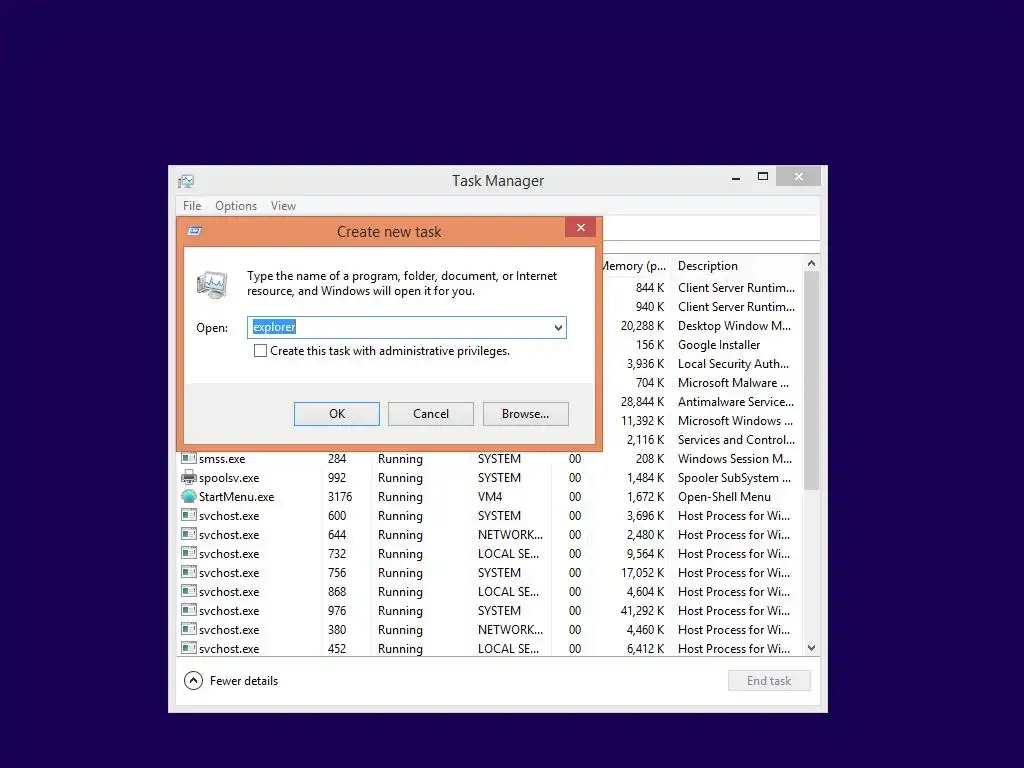Select the spoolsv.exe printer icon
Image resolution: width=1024 pixels, height=768 pixels.
pyautogui.click(x=189, y=477)
